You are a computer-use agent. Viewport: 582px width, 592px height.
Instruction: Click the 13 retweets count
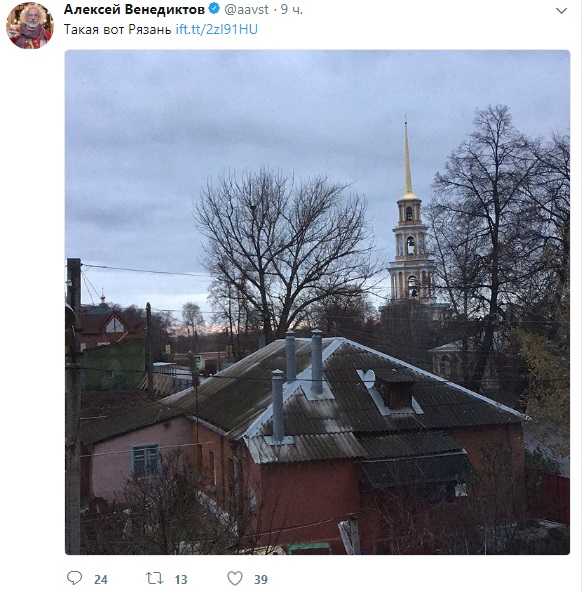point(181,579)
